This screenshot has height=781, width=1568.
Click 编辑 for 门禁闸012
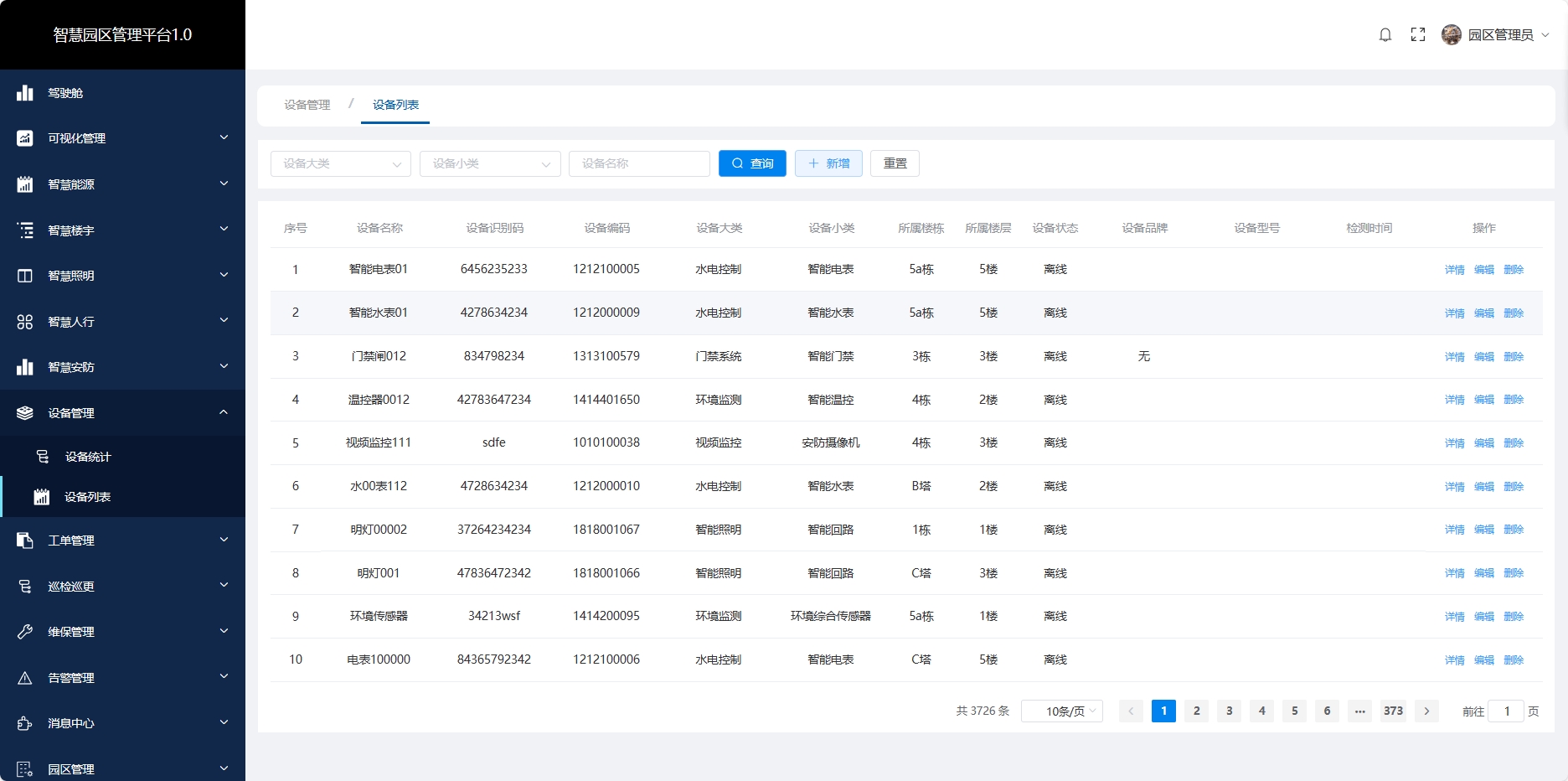(x=1484, y=357)
